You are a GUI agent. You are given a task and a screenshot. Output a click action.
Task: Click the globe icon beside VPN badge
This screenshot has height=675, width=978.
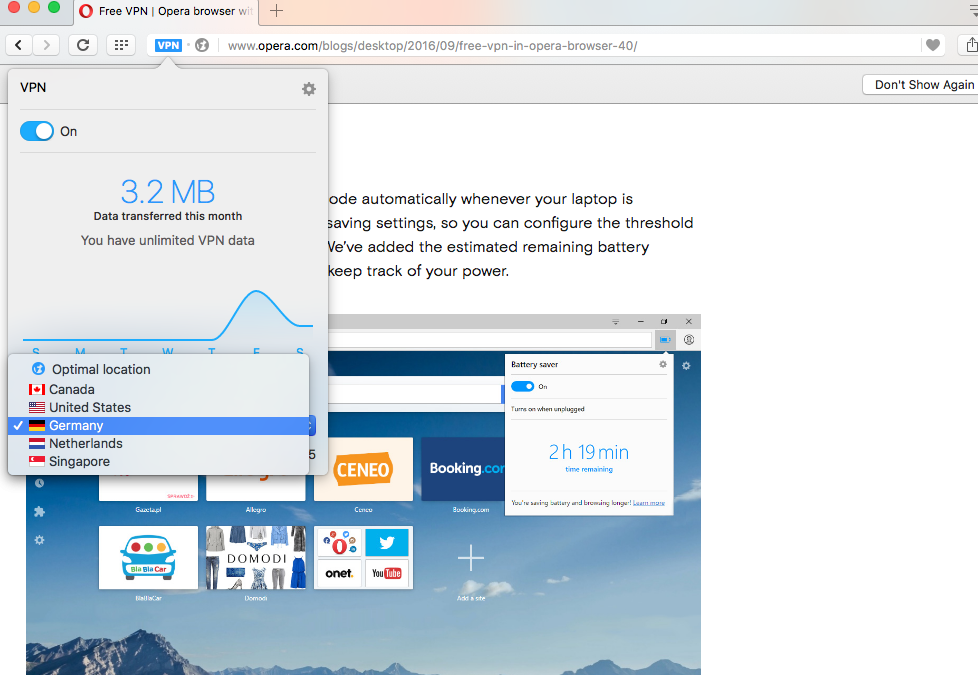pyautogui.click(x=202, y=45)
